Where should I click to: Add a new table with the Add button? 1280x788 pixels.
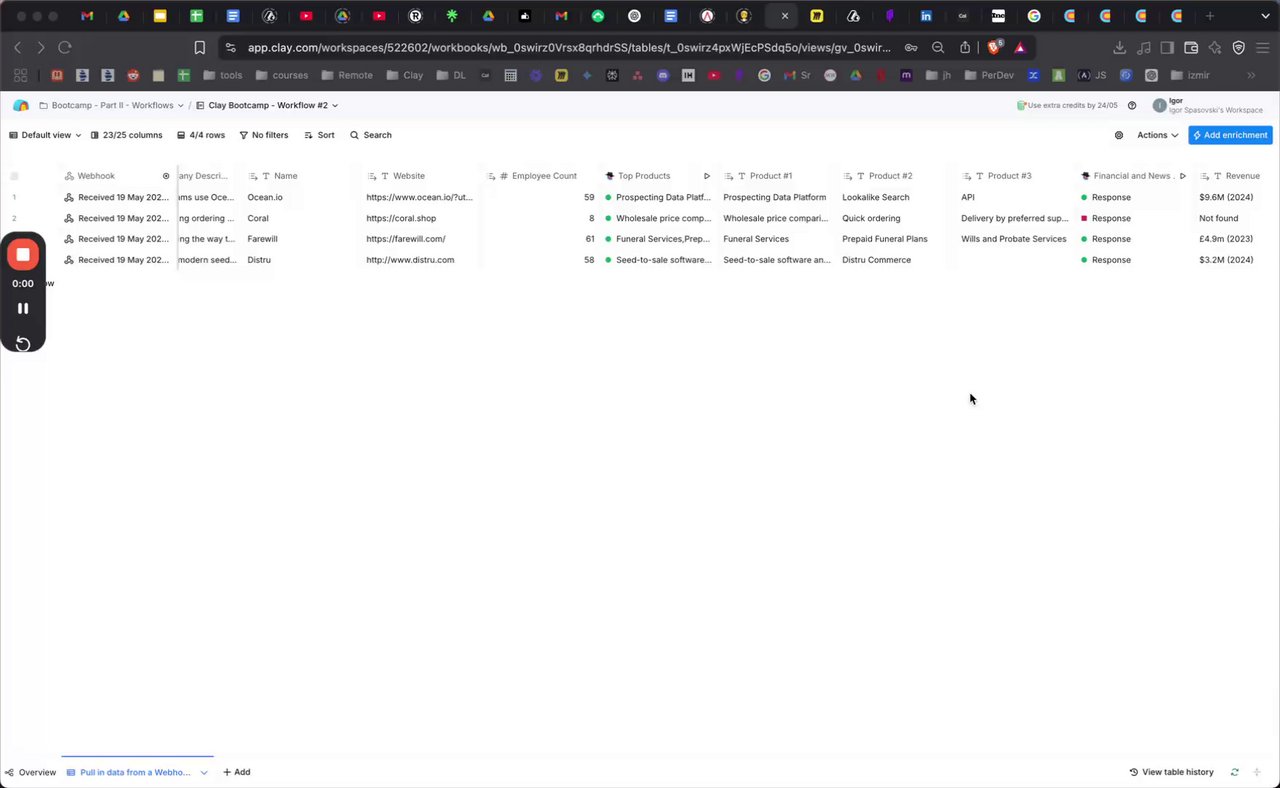coord(236,772)
